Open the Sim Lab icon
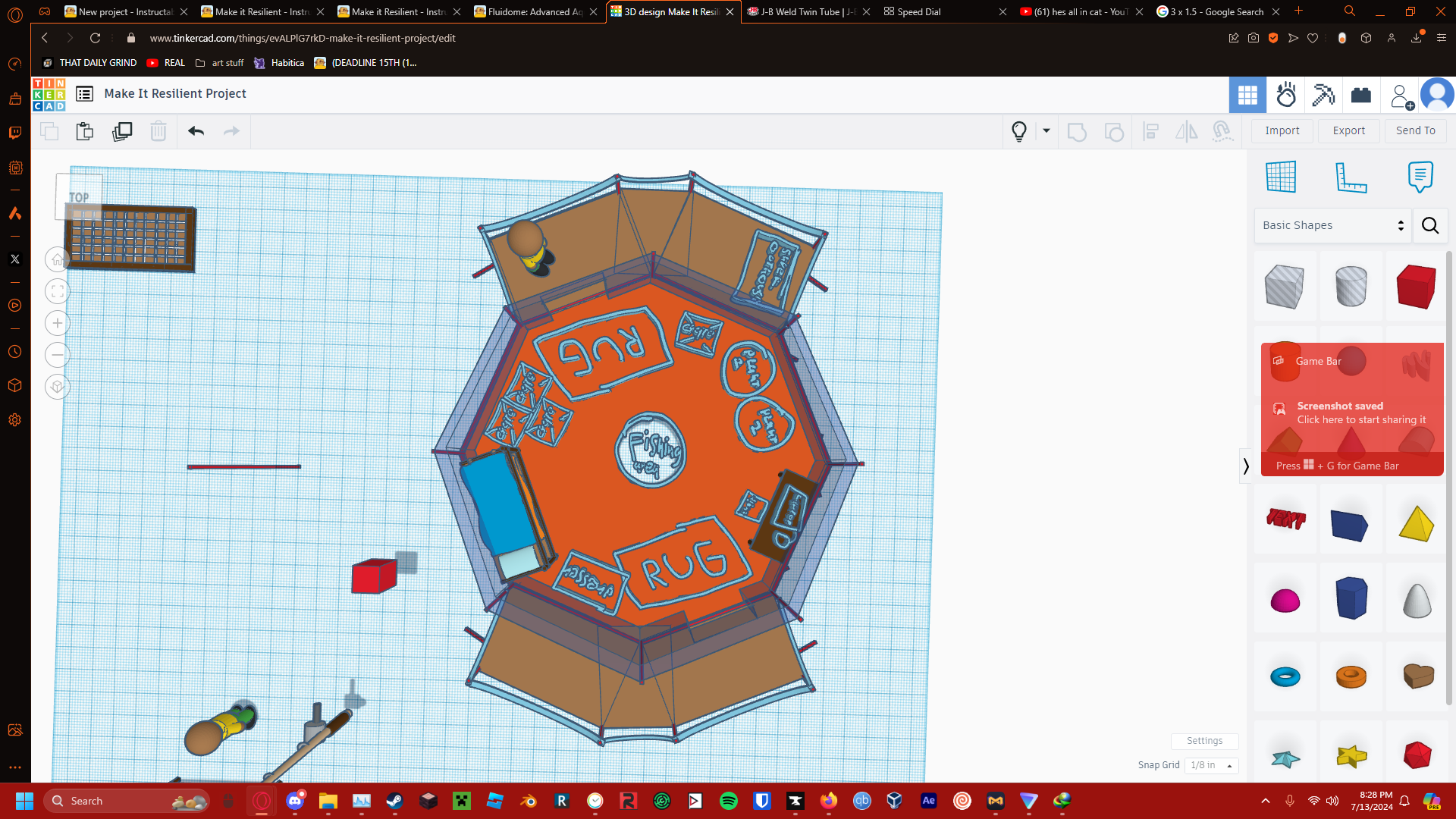 [x=1286, y=95]
